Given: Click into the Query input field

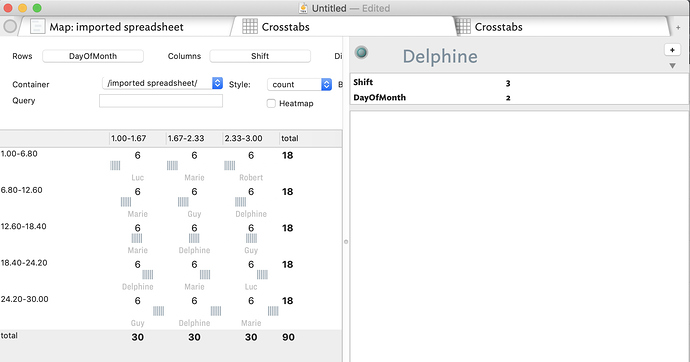Looking at the screenshot, I should coord(161,101).
